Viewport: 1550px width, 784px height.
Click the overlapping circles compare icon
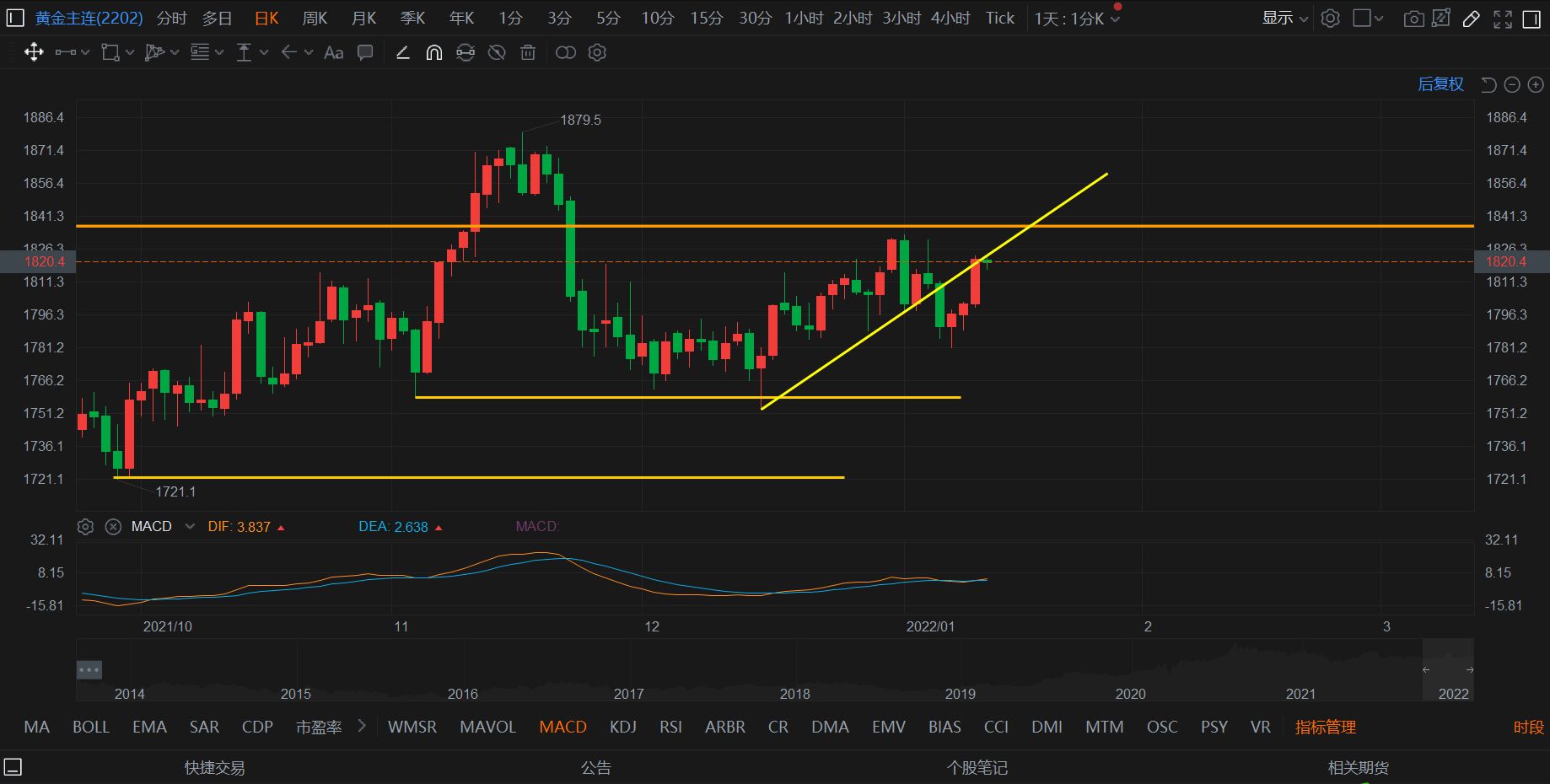coord(566,53)
